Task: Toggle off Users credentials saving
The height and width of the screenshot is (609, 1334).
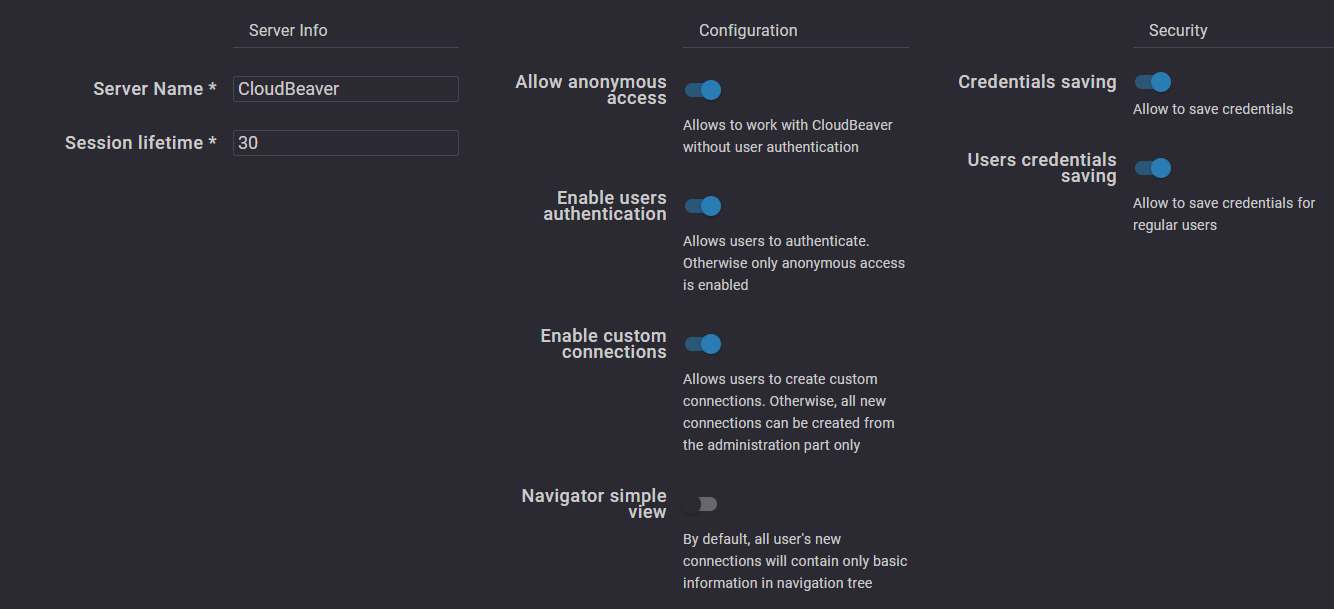Action: pos(1152,168)
